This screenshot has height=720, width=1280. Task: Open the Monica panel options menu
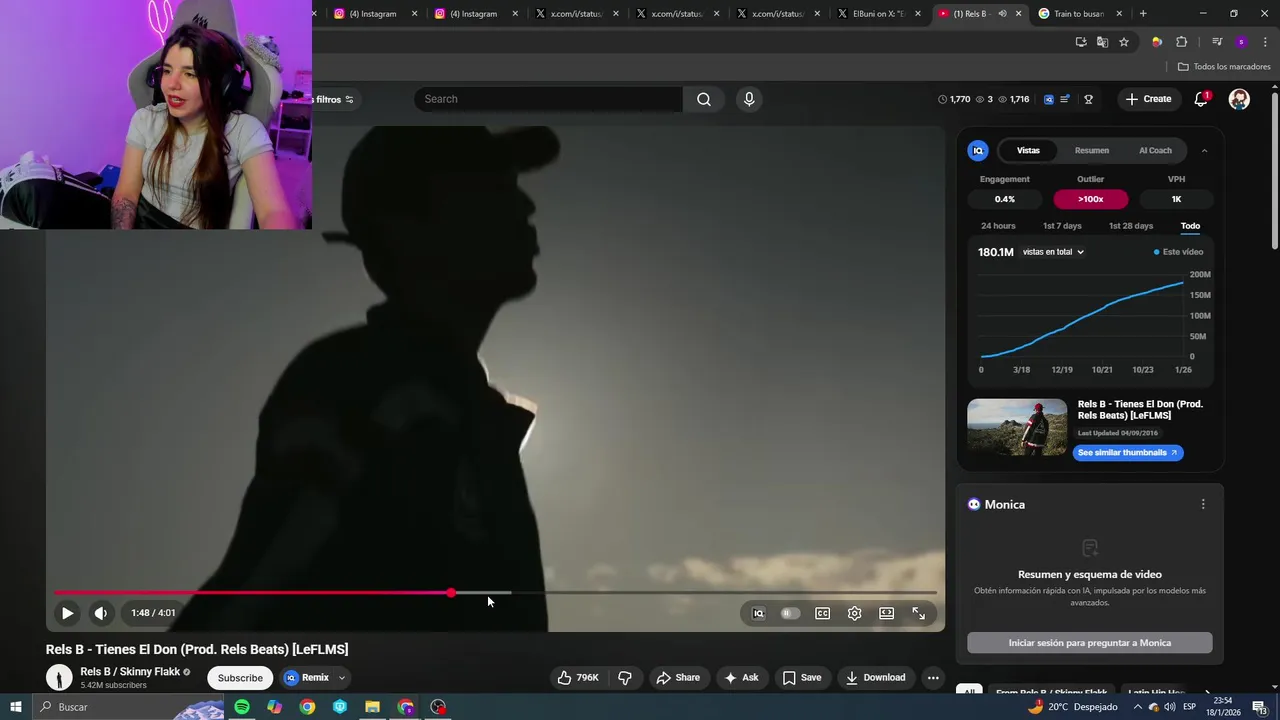coord(1203,504)
